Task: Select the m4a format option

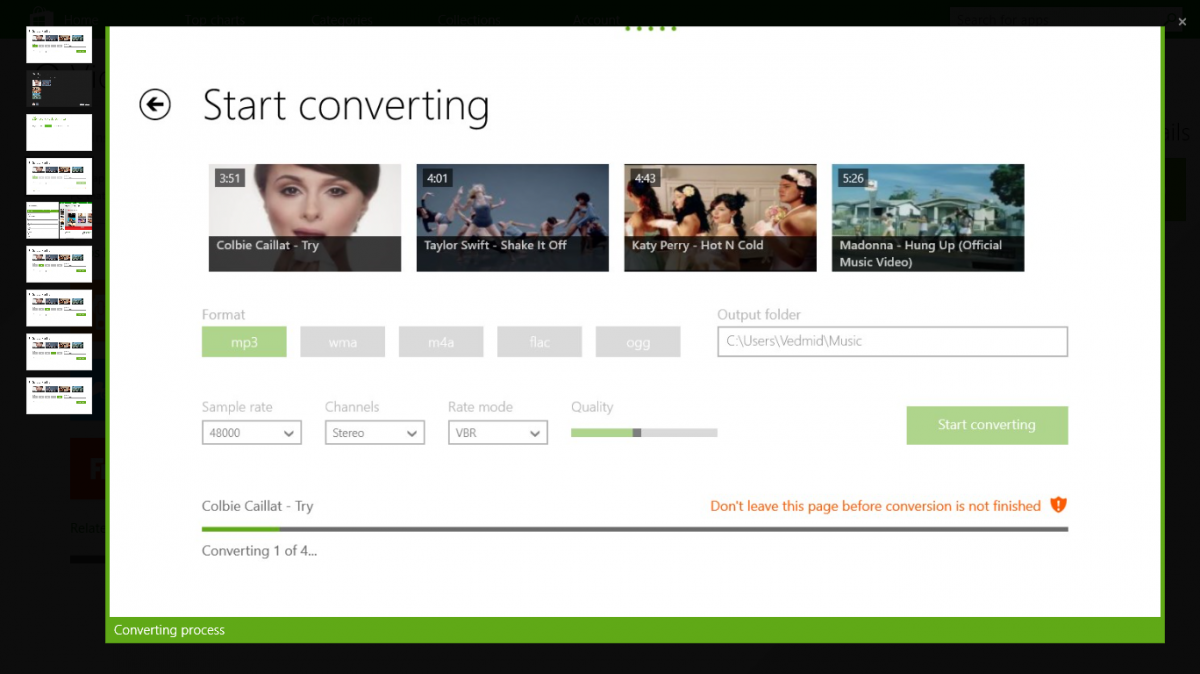Action: tap(441, 342)
